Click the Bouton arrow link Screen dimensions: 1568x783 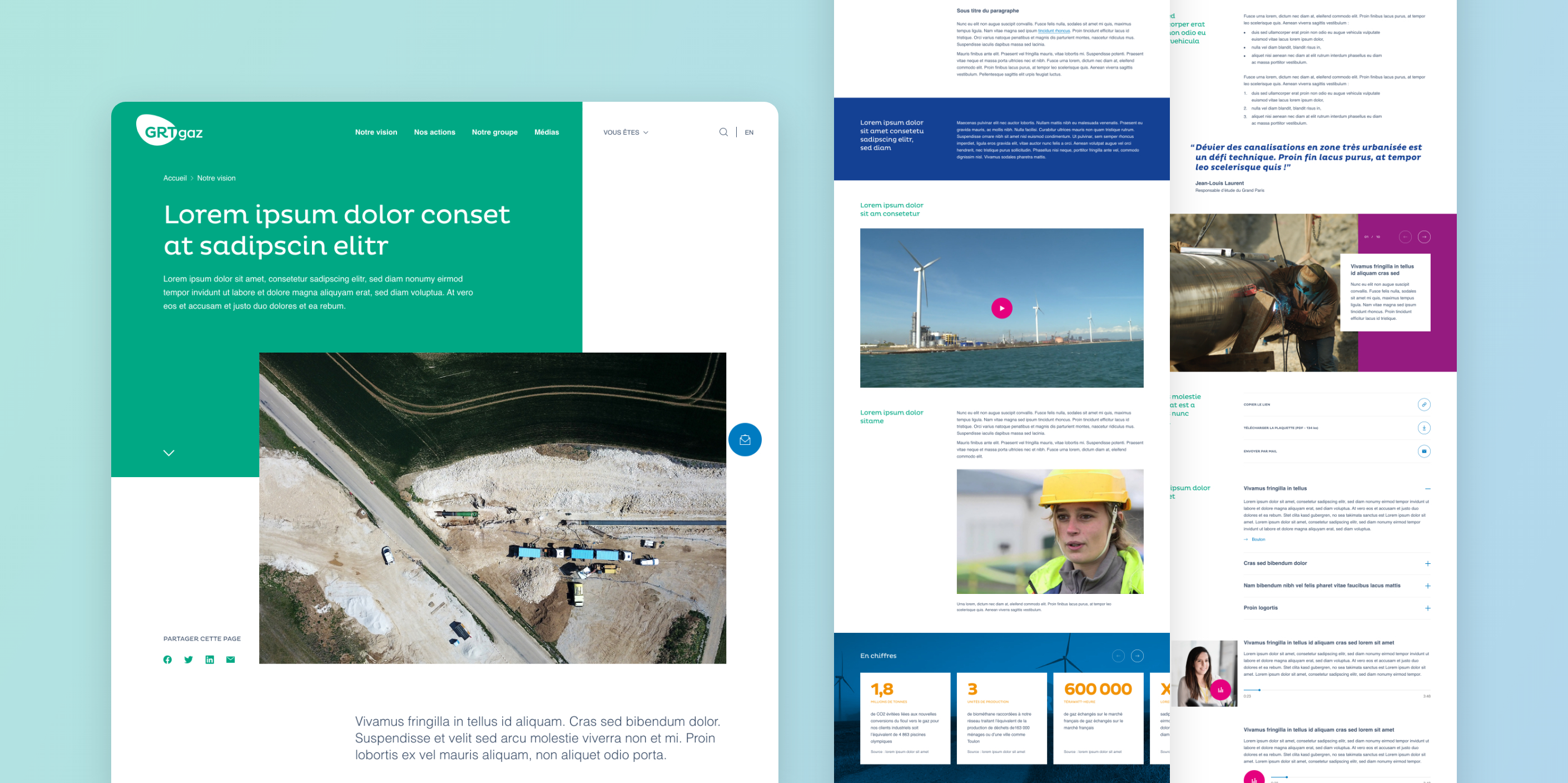click(1254, 539)
